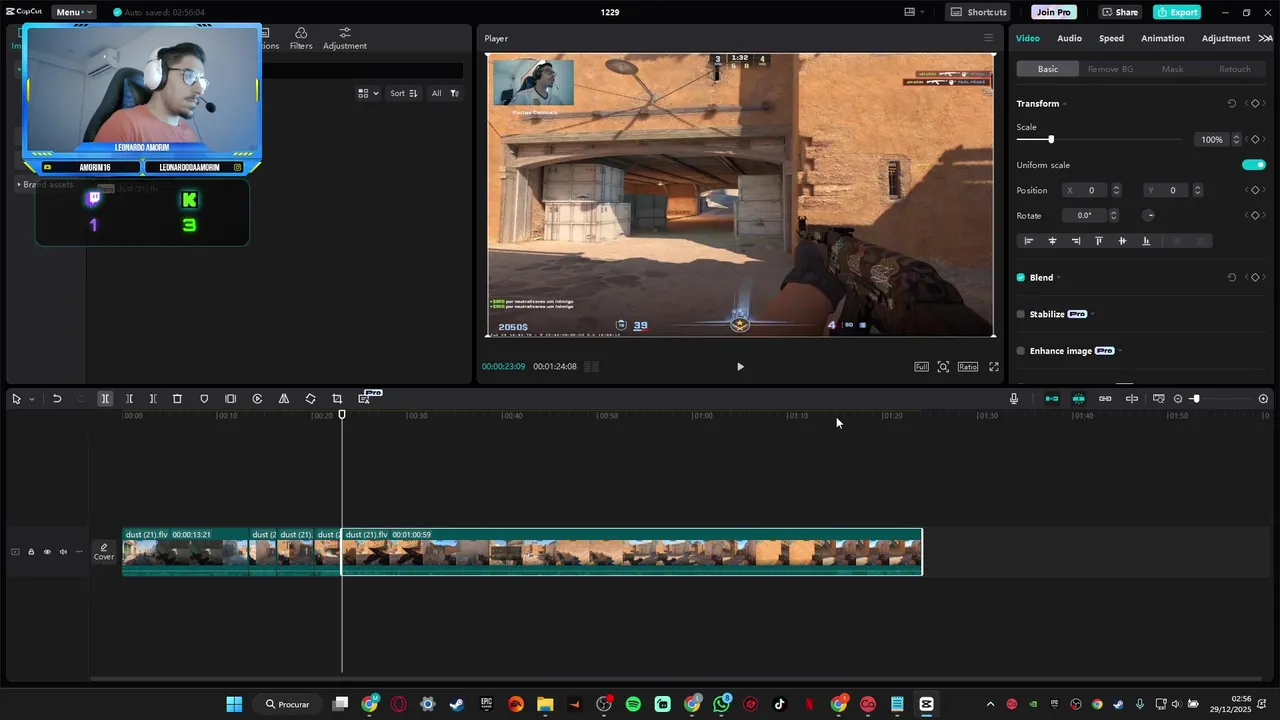Hide the main track with eye icon

47,552
